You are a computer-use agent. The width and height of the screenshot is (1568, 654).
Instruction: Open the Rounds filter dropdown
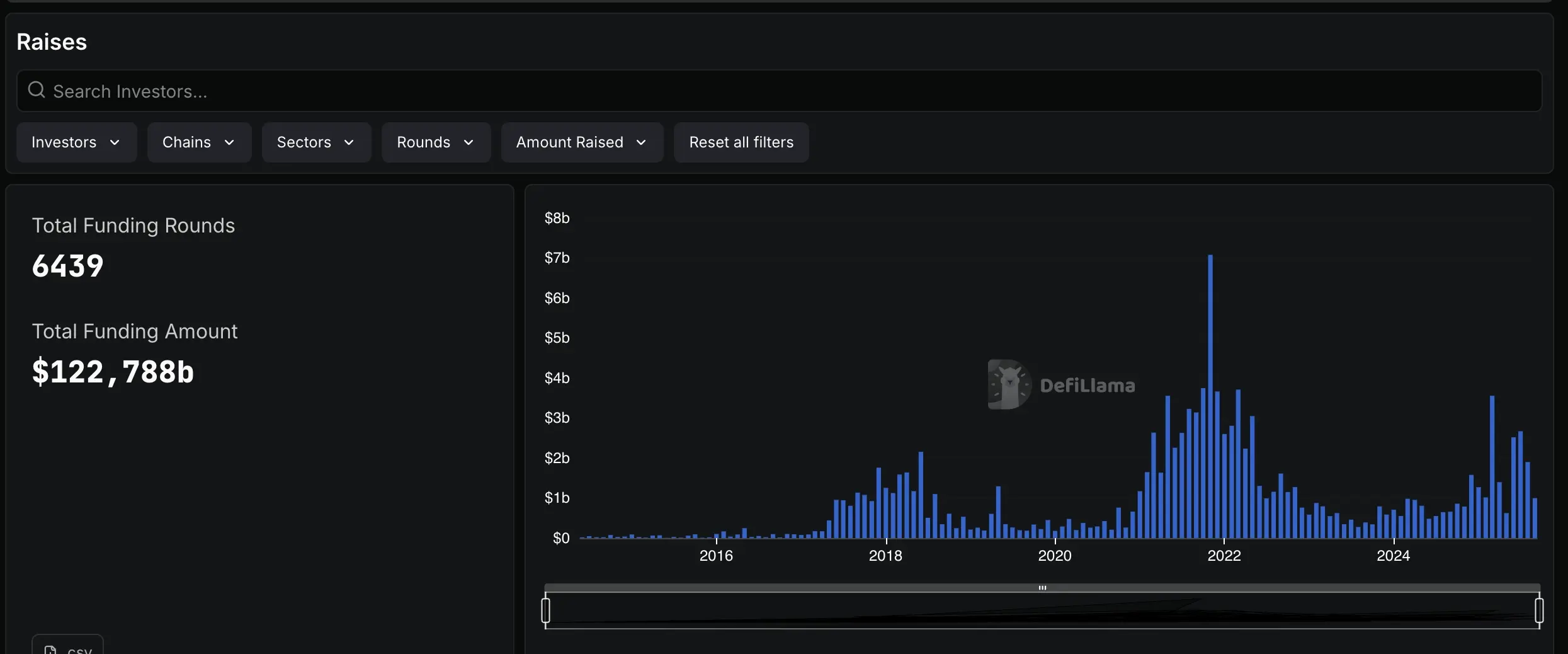(436, 142)
